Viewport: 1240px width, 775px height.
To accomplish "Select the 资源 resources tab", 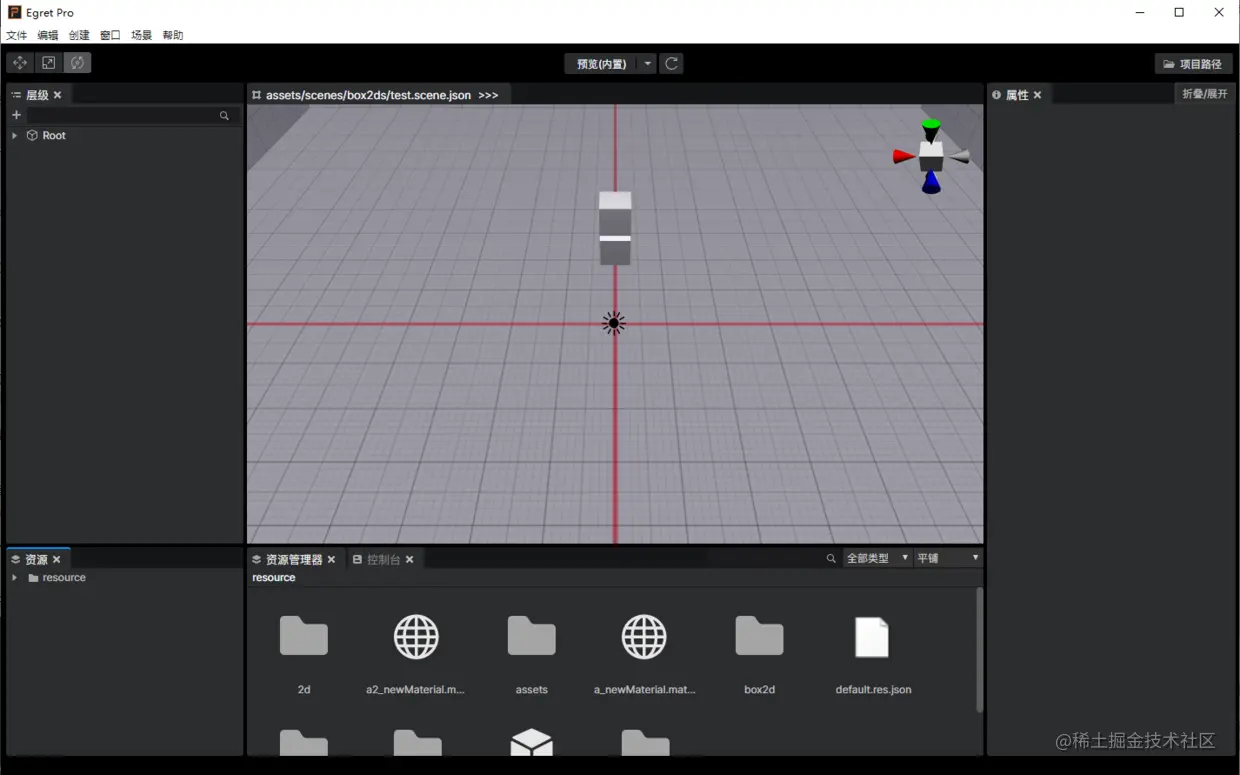I will click(x=36, y=560).
